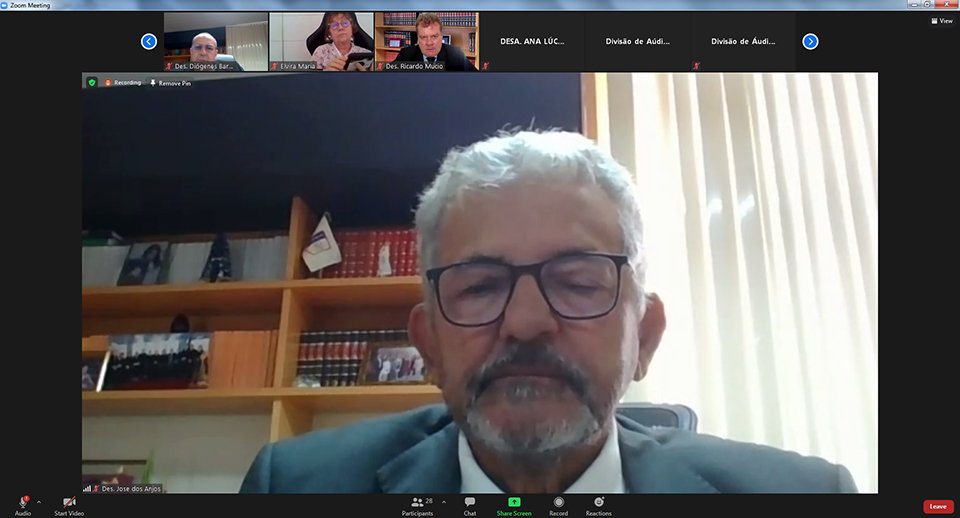Show next participants with right arrow

(x=810, y=41)
